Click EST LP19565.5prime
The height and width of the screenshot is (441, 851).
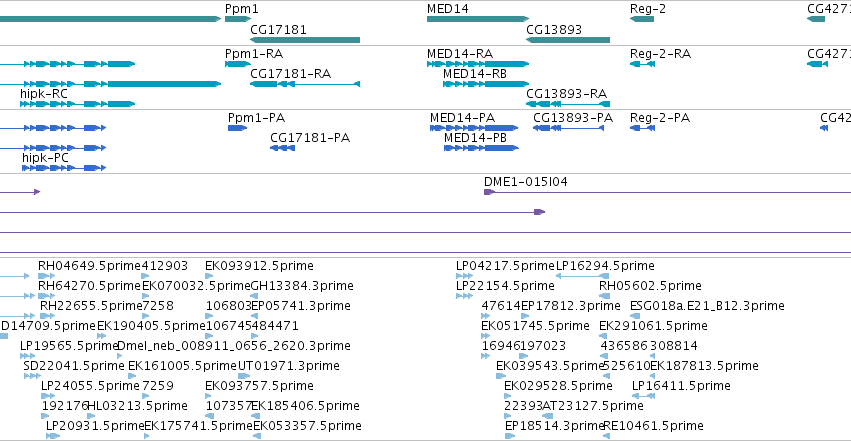(68, 346)
